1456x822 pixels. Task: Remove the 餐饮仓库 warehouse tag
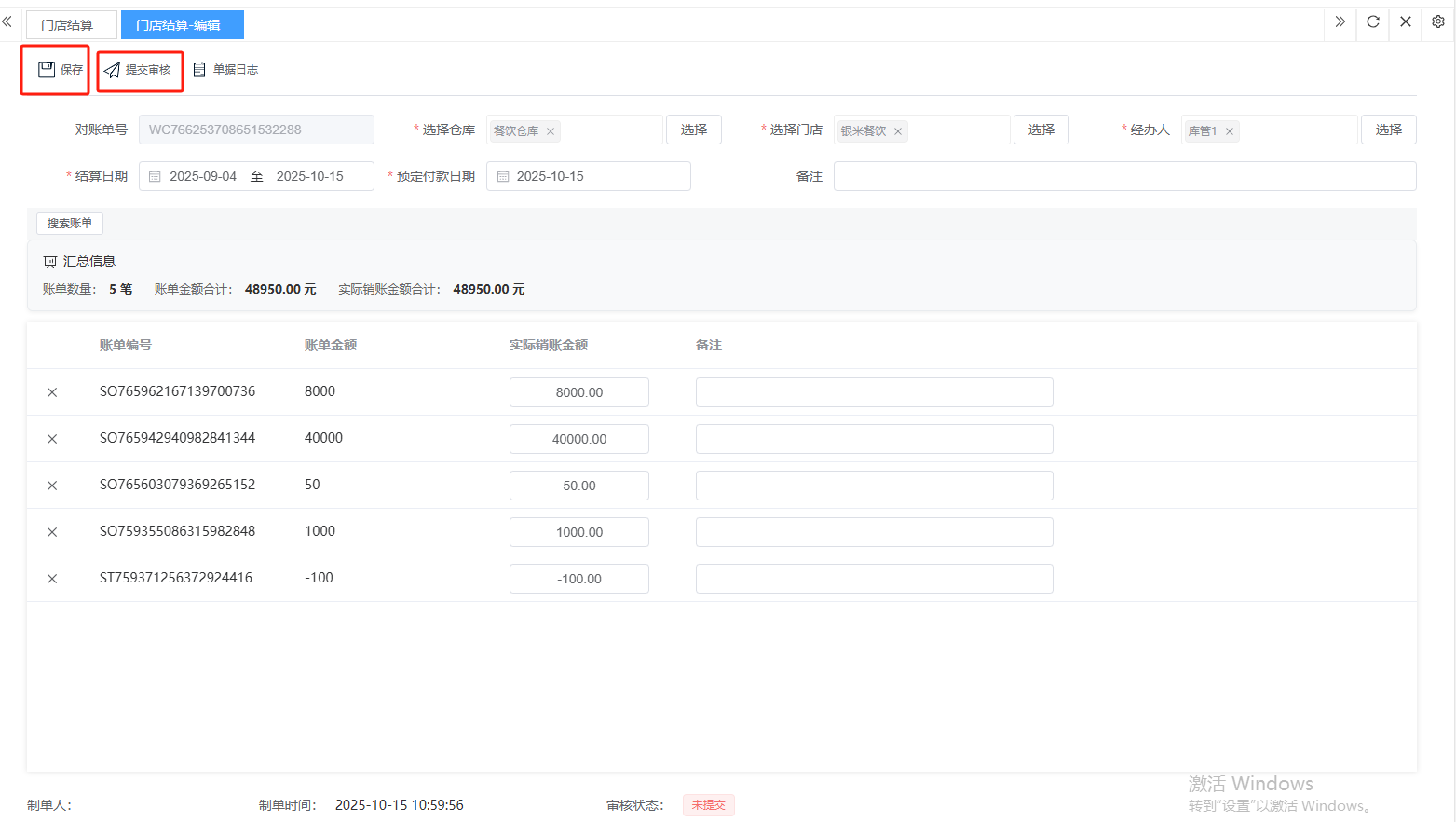coord(551,131)
